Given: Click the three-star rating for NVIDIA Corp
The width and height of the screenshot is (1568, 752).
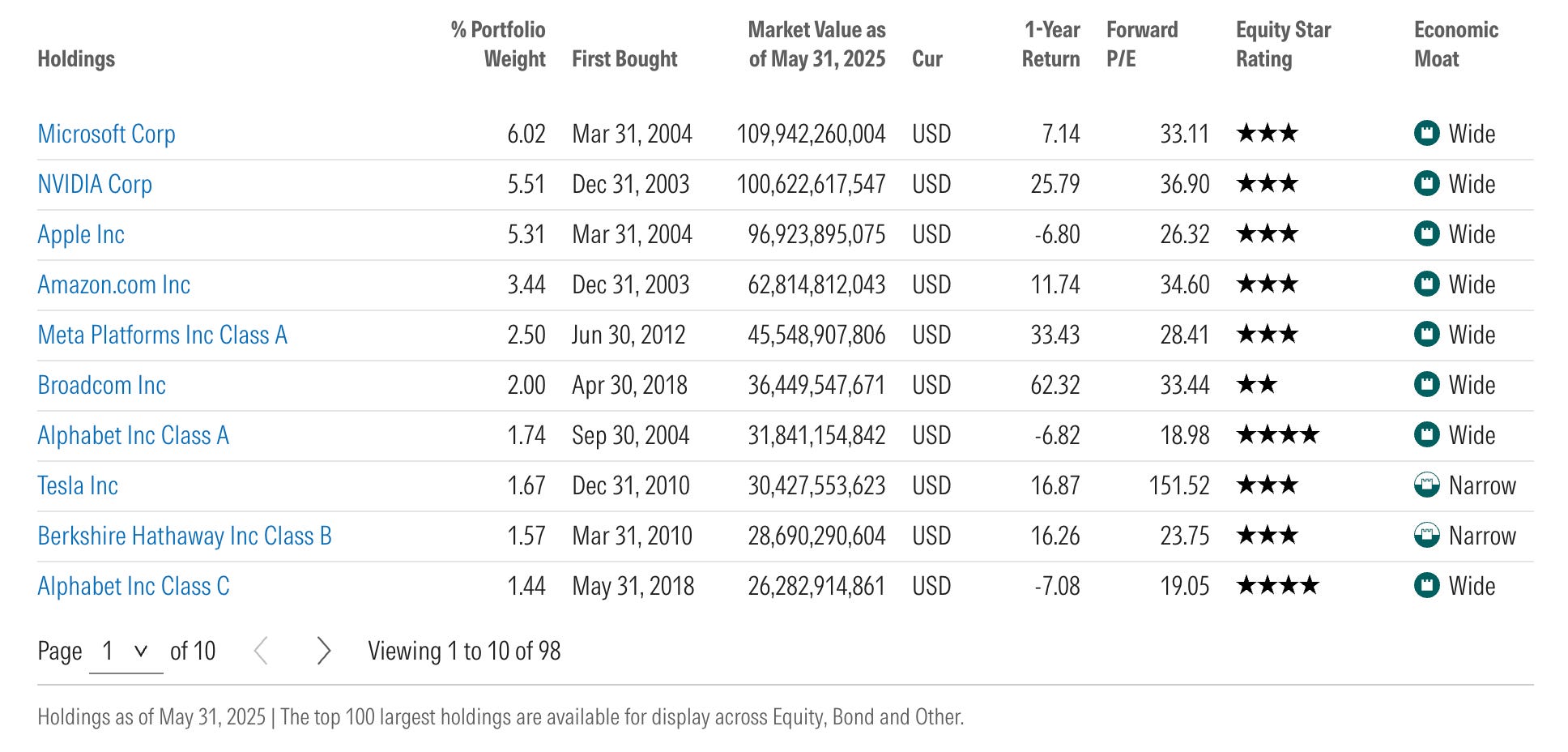Looking at the screenshot, I should 1268,183.
